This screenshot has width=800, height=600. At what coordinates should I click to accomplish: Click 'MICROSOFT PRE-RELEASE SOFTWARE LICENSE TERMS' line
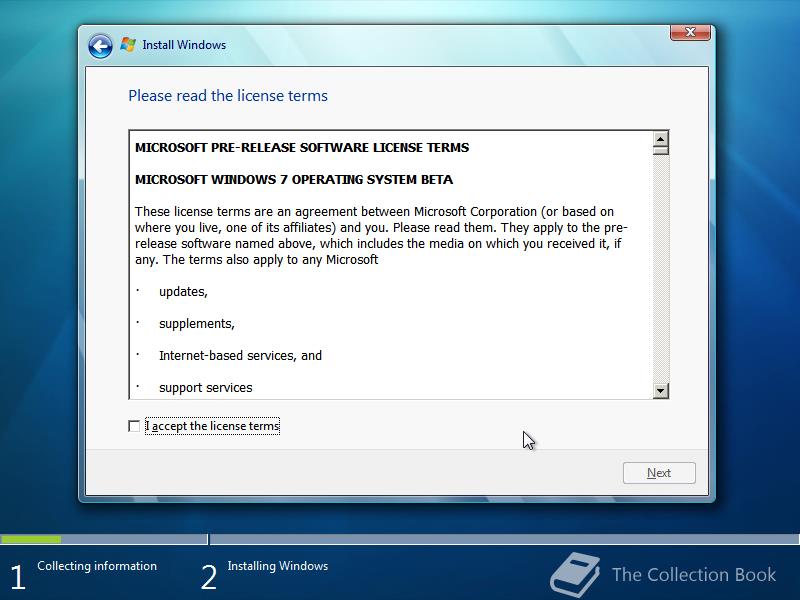tap(302, 147)
